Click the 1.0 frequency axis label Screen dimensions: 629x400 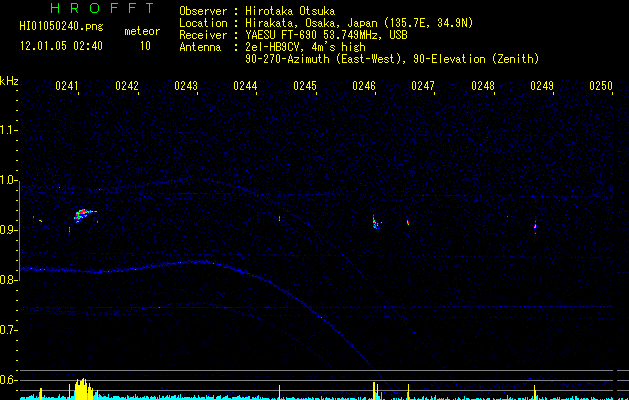click(x=8, y=180)
